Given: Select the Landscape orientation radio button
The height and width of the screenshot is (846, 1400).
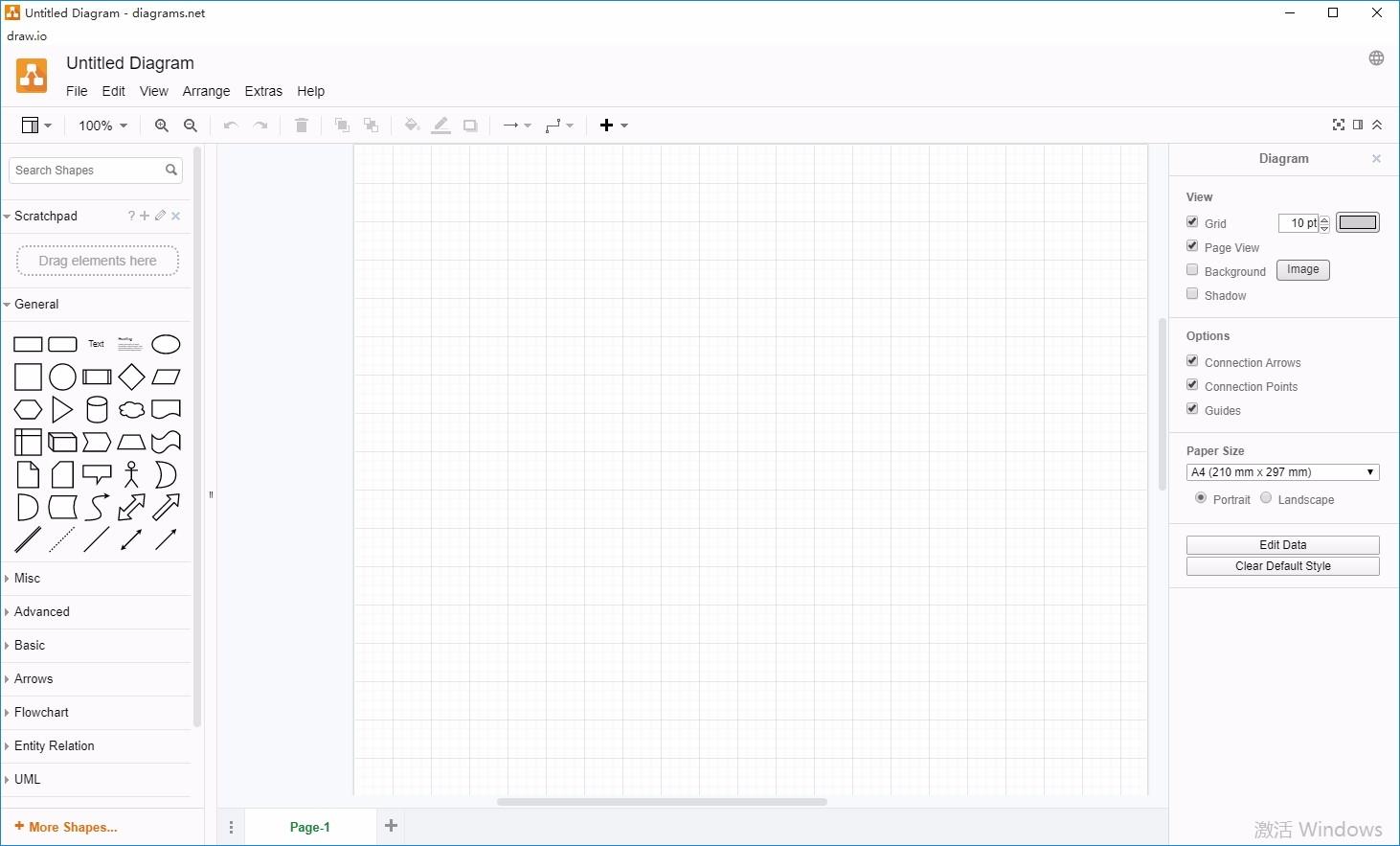Looking at the screenshot, I should click(x=1266, y=497).
